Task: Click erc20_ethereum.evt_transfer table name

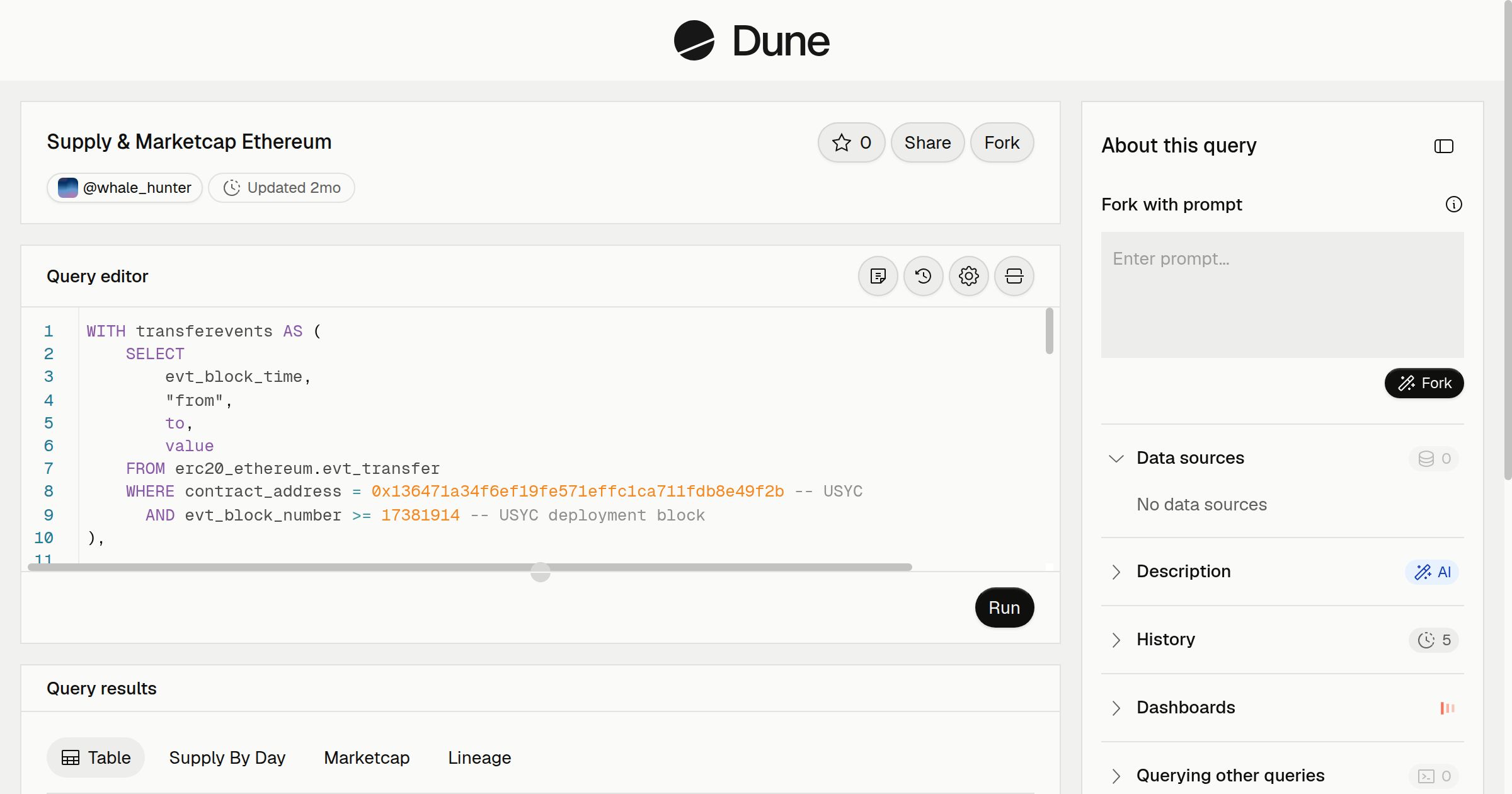Action: tap(307, 469)
